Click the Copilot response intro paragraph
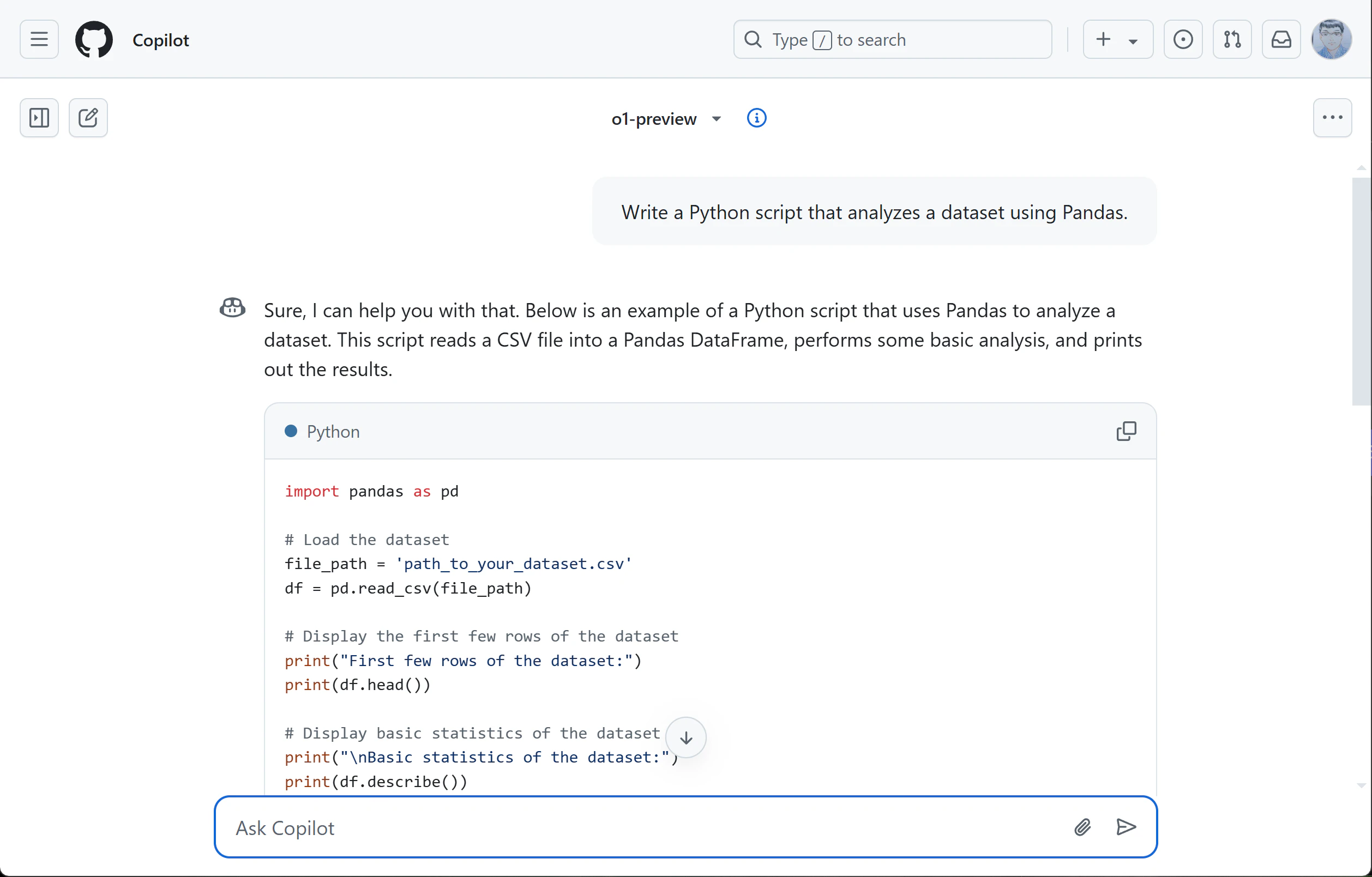The image size is (1372, 877). pos(702,340)
